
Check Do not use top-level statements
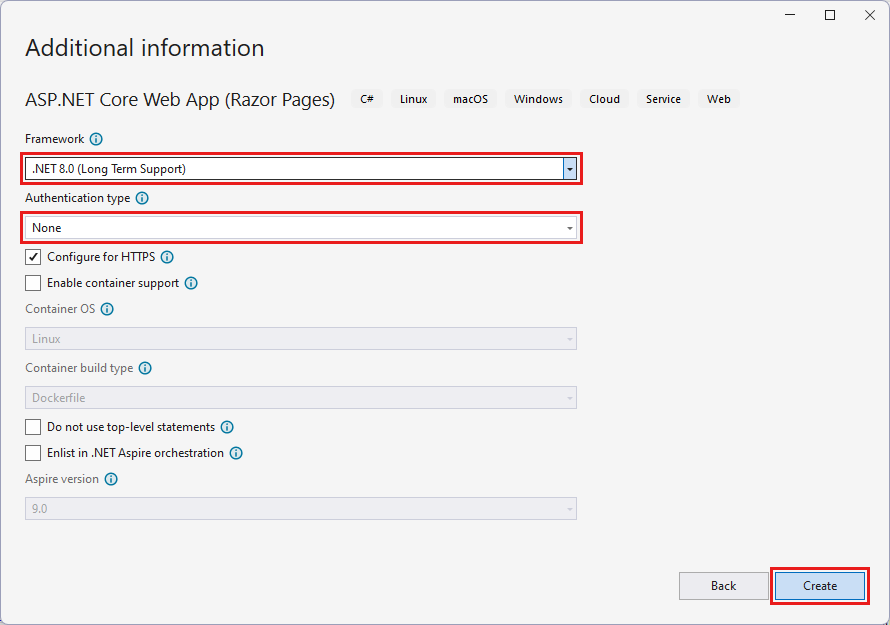(x=33, y=427)
